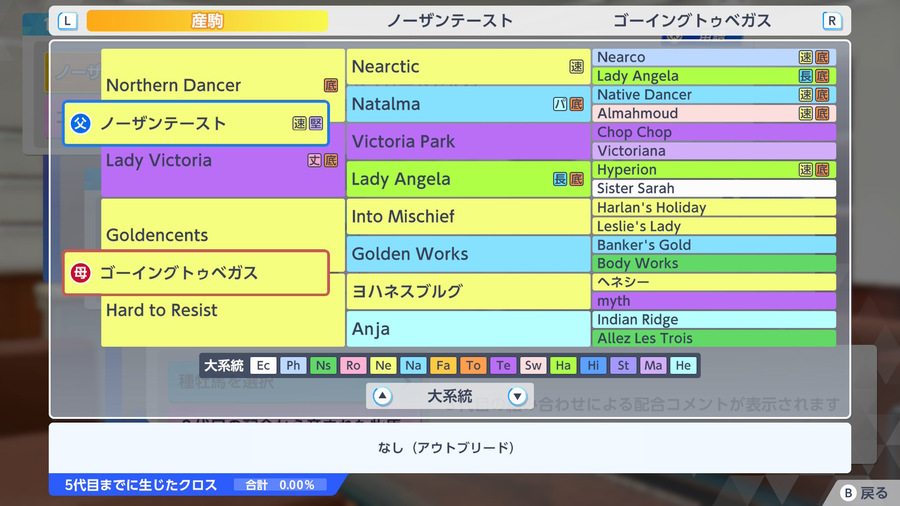Click the 速 badge on Nearctic

(576, 67)
